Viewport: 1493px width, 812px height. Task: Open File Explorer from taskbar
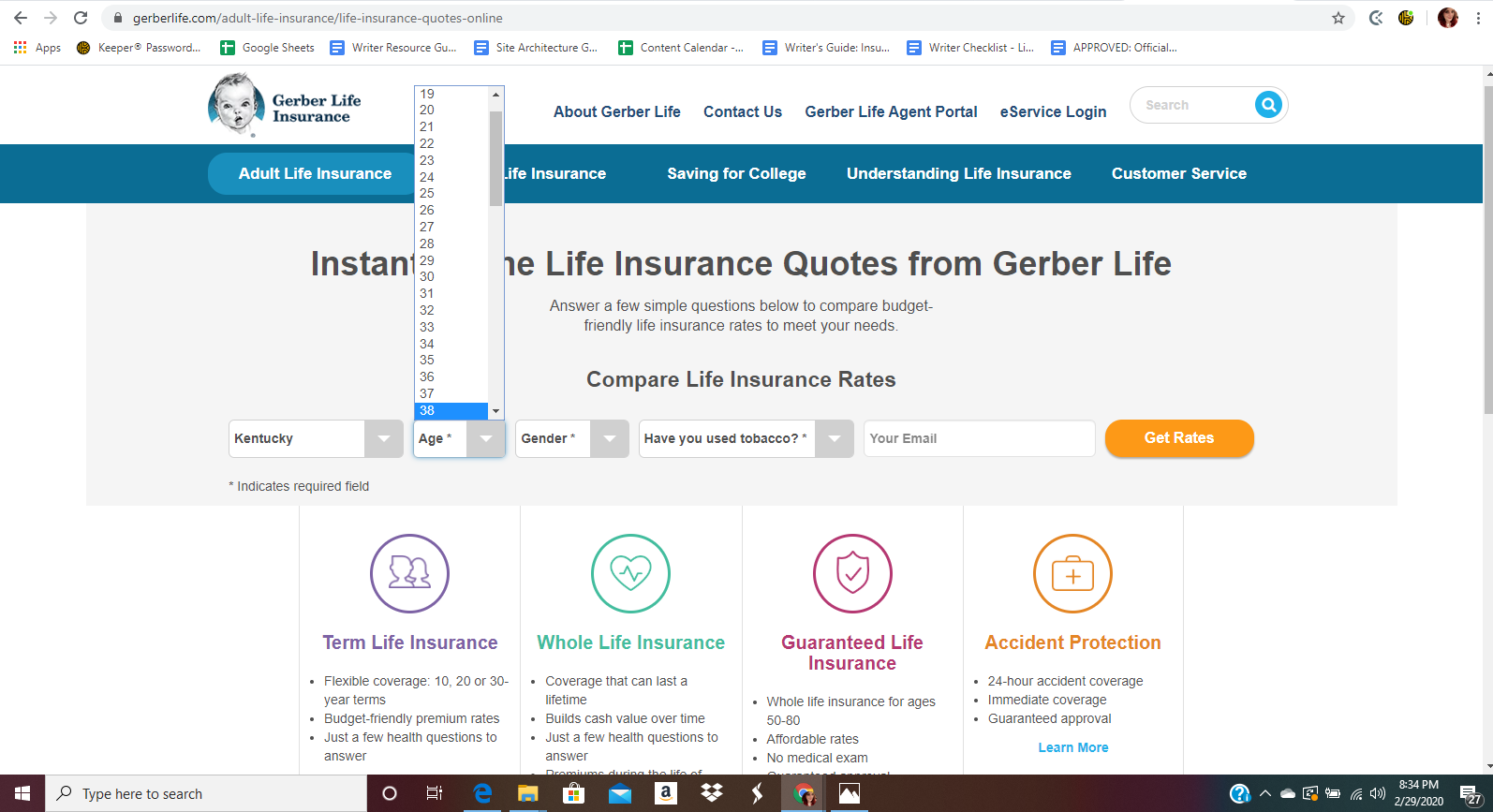point(527,793)
